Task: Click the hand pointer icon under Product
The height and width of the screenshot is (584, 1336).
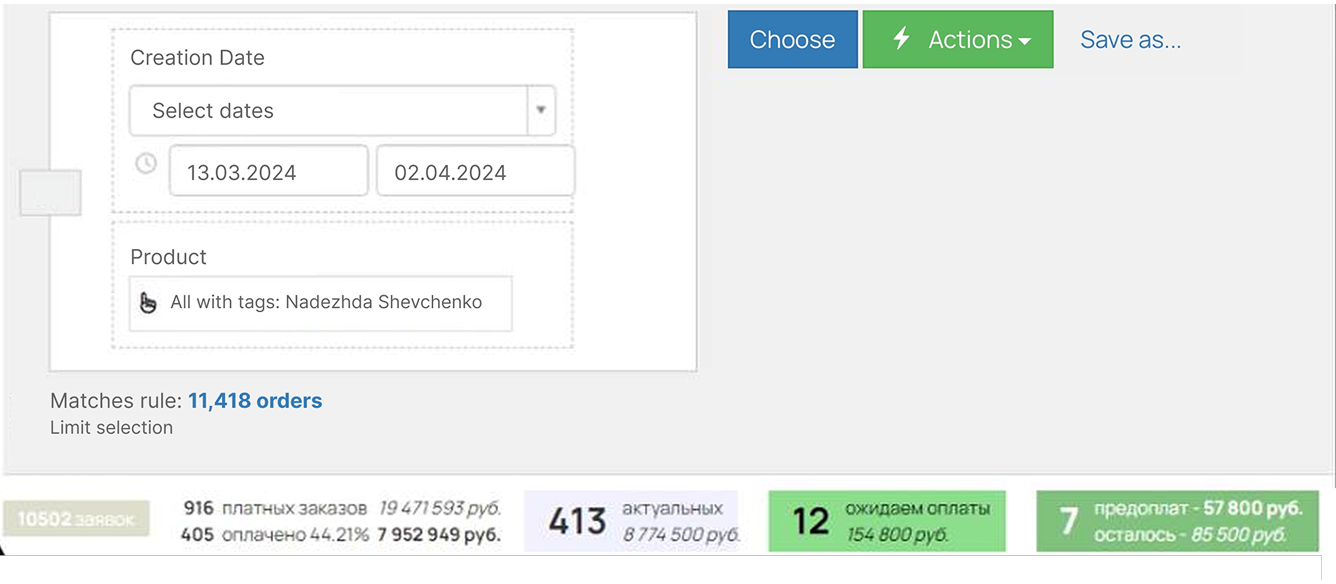Action: [148, 303]
